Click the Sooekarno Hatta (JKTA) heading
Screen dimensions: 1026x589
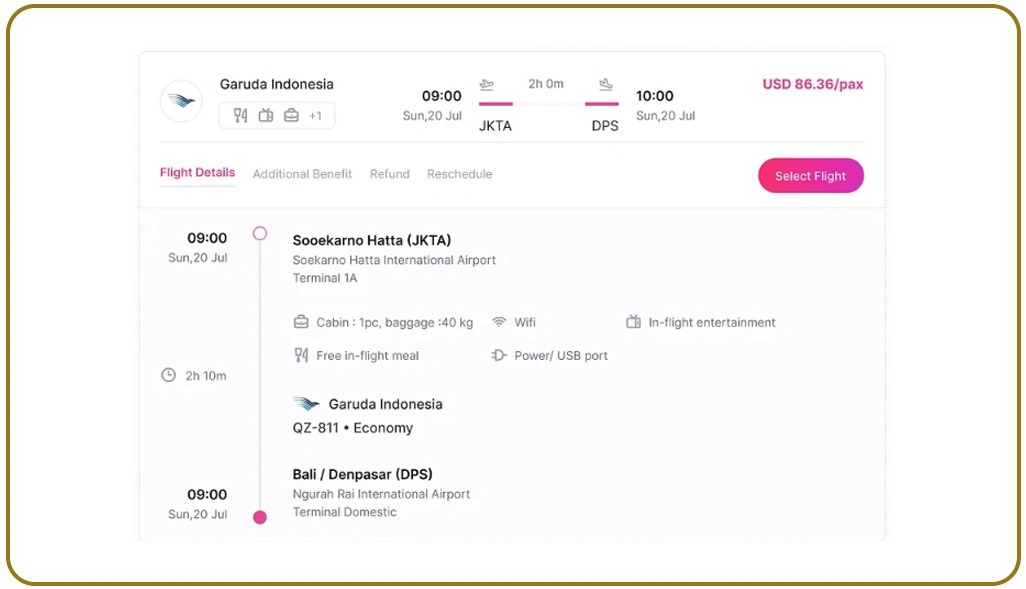(x=372, y=240)
